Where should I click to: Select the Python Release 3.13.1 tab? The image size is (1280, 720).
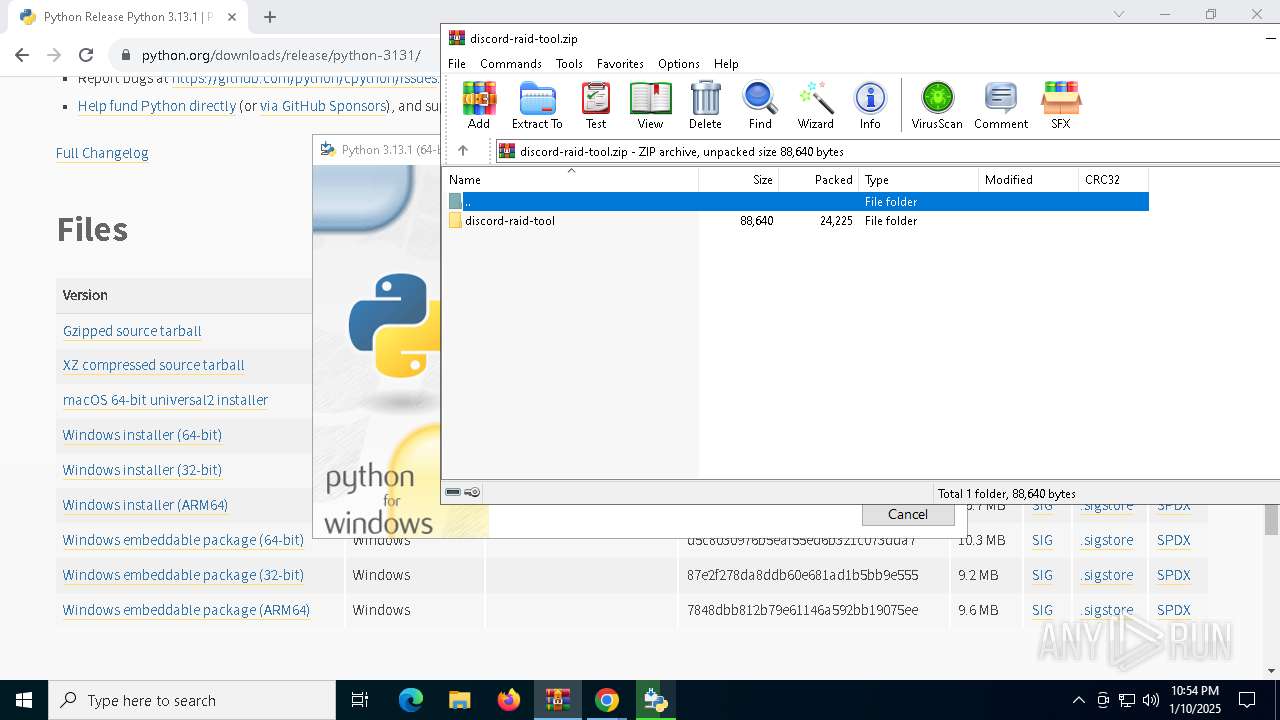(x=126, y=17)
